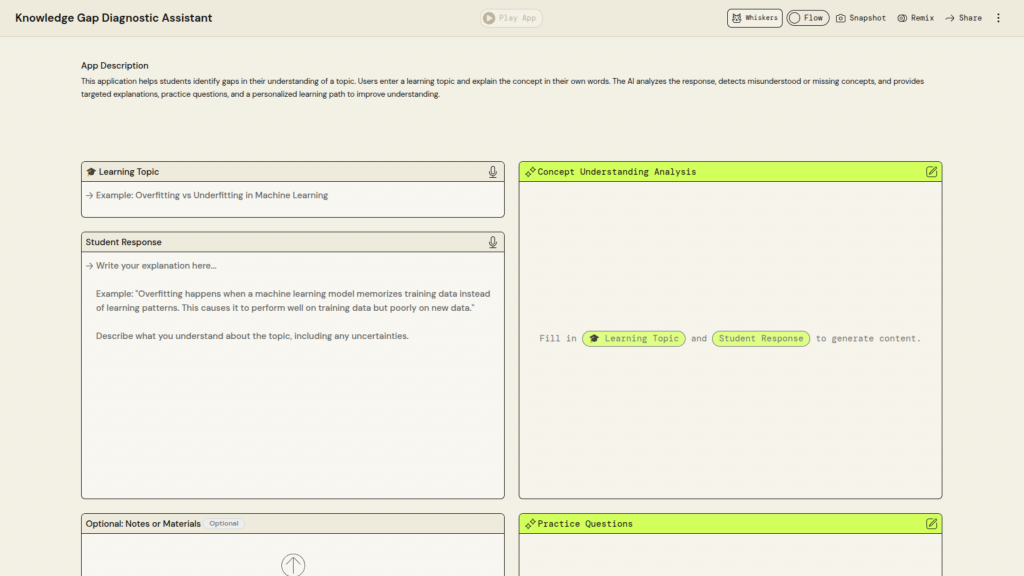Click the edit icon on Practice Questions

click(931, 524)
